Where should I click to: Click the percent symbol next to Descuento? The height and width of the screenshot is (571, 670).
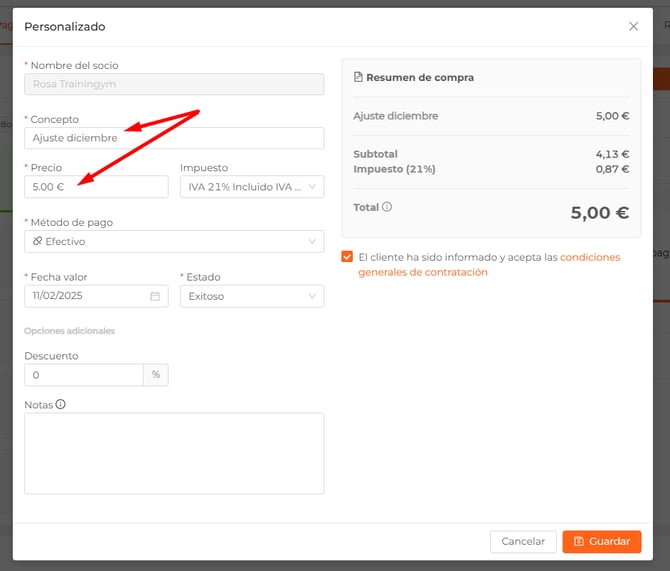click(156, 375)
